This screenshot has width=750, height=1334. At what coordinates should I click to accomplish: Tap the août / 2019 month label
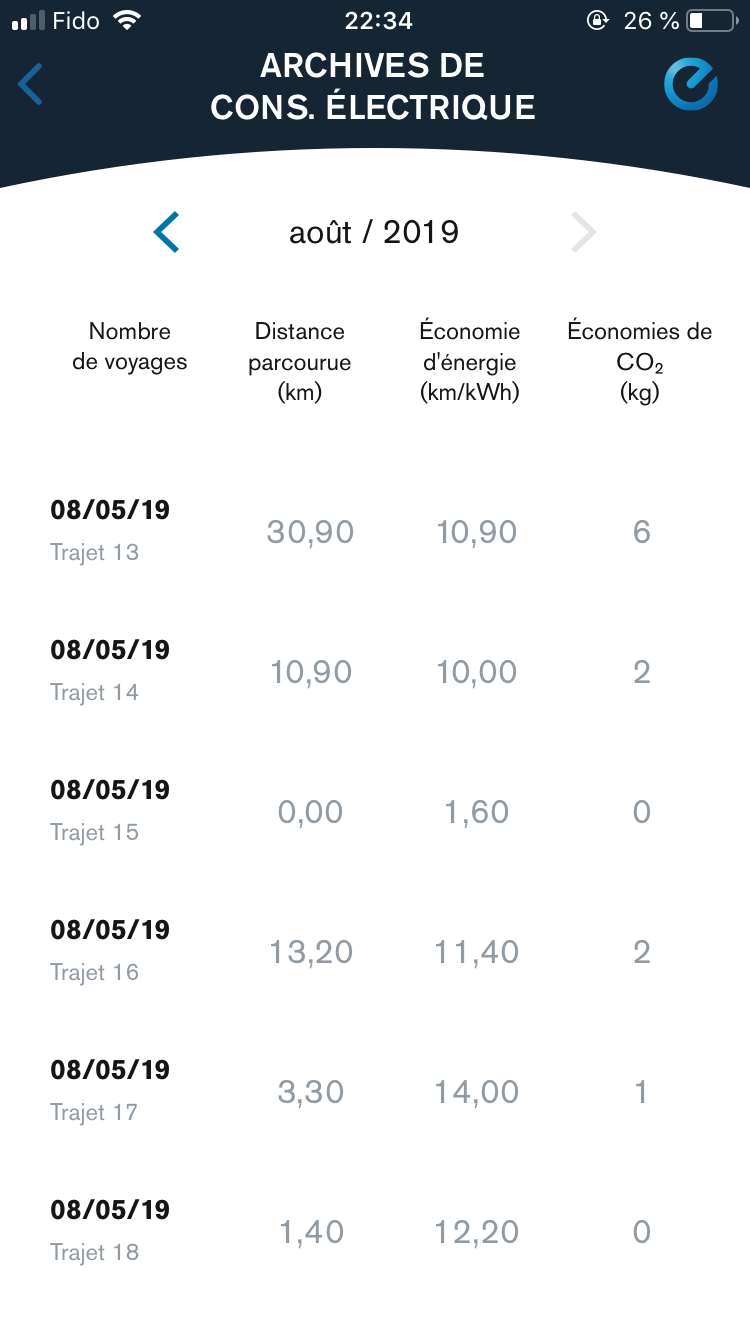click(x=374, y=232)
